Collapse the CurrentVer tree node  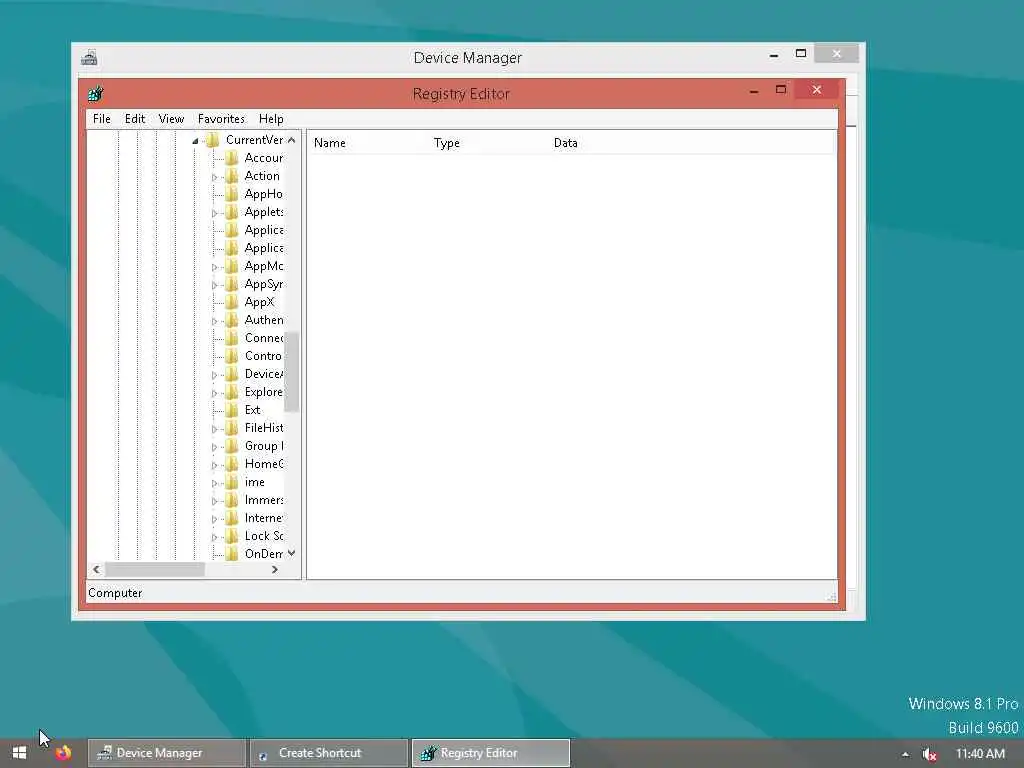195,140
